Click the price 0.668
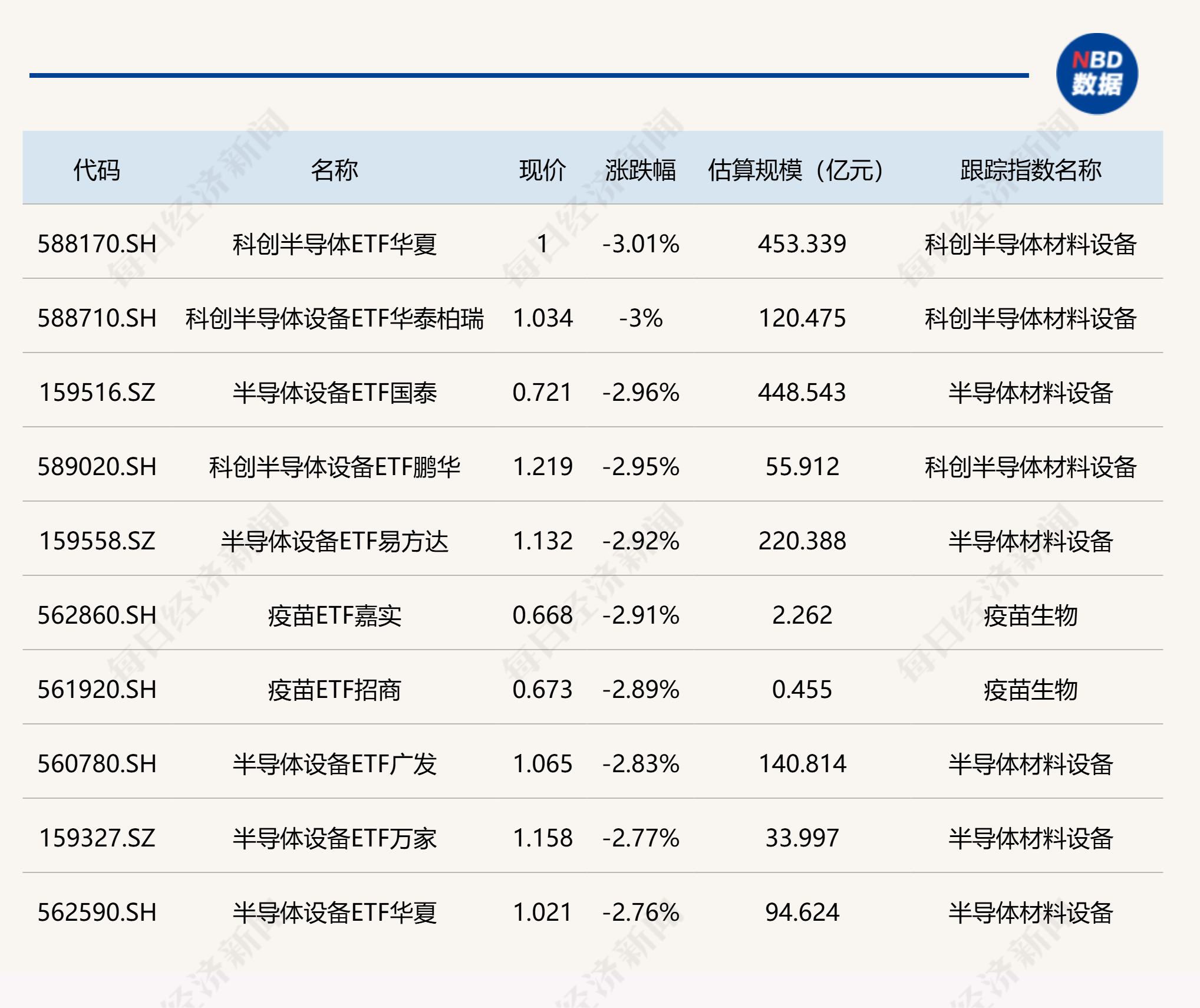This screenshot has height=1008, width=1200. coord(543,615)
